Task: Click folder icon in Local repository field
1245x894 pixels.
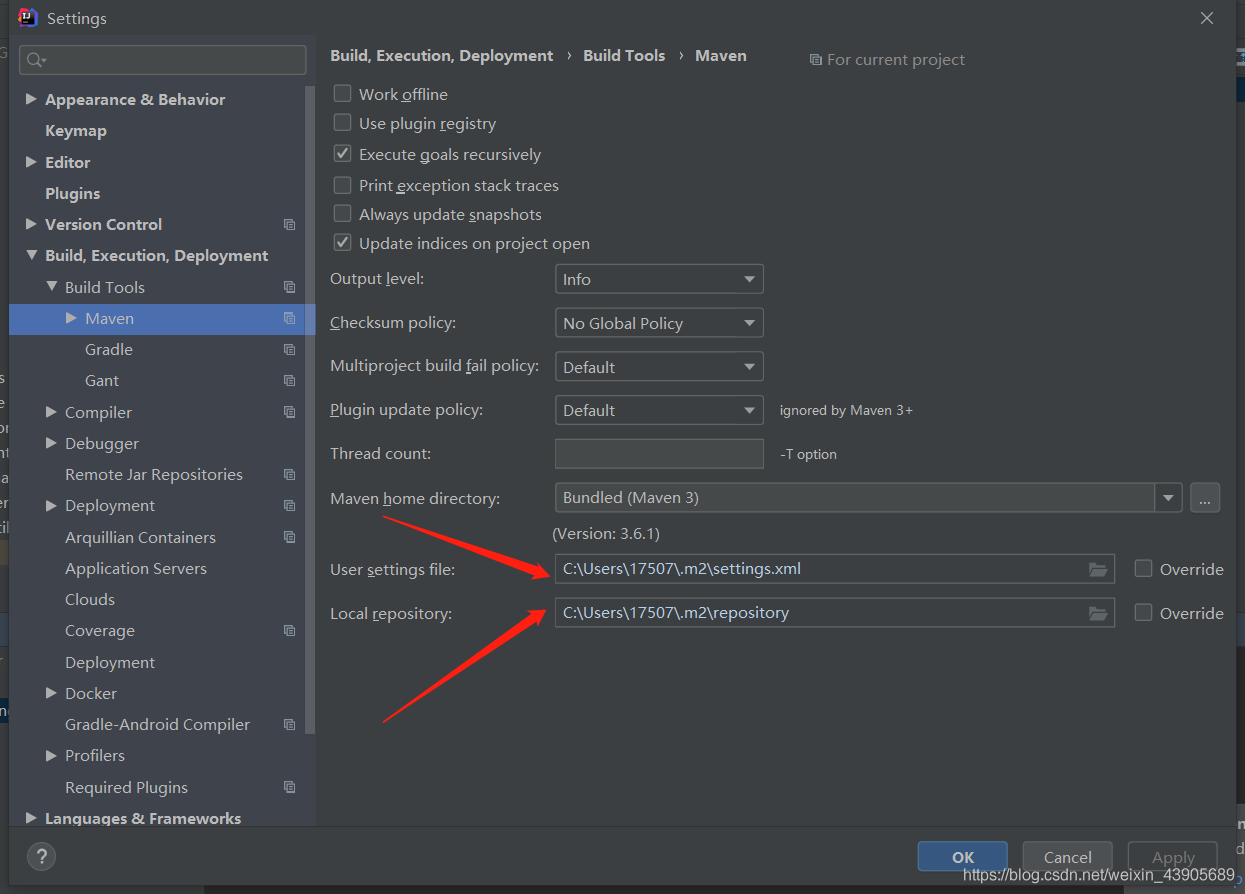Action: tap(1098, 613)
